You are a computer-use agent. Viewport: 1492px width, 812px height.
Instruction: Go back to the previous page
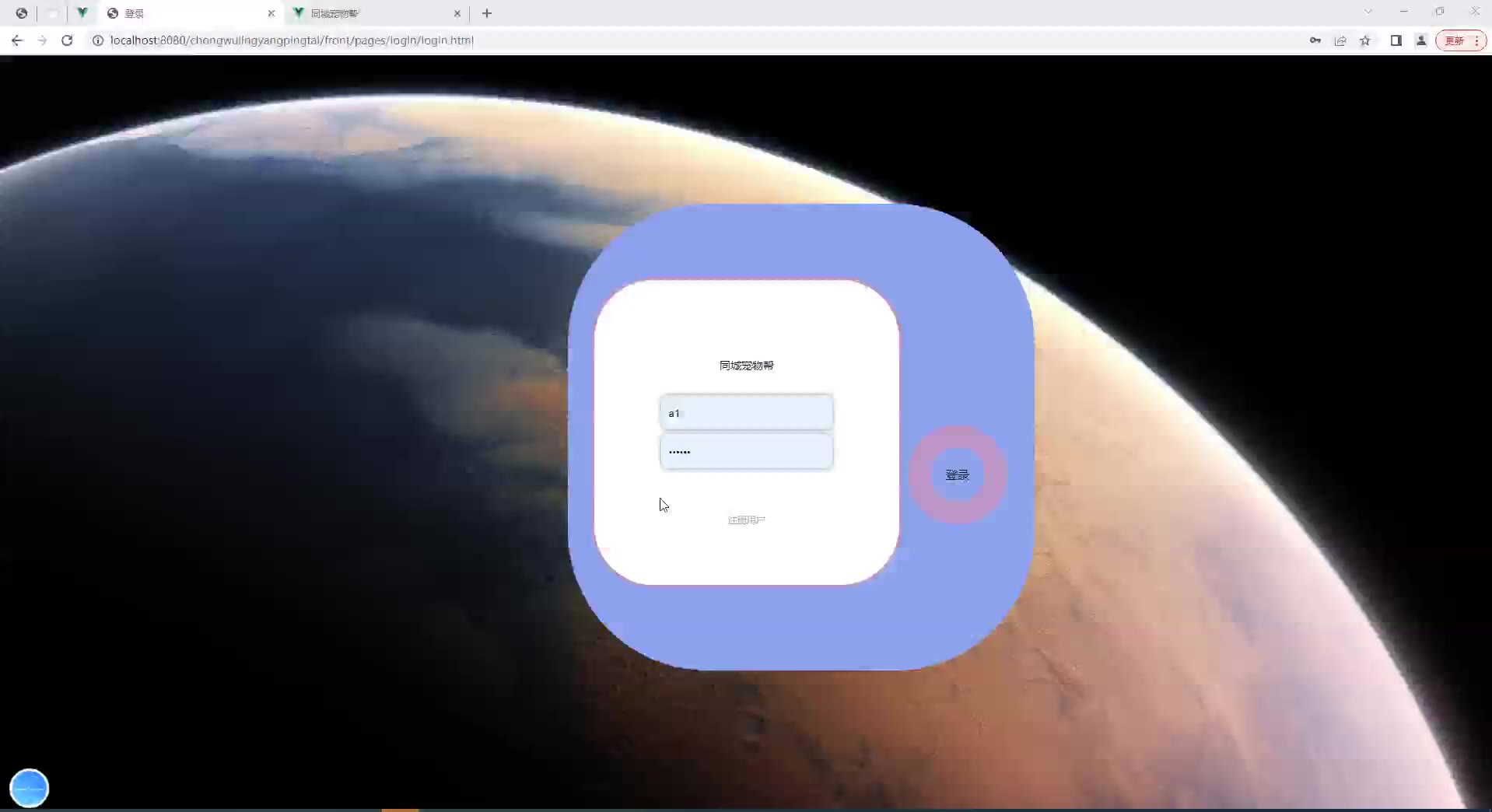[17, 40]
